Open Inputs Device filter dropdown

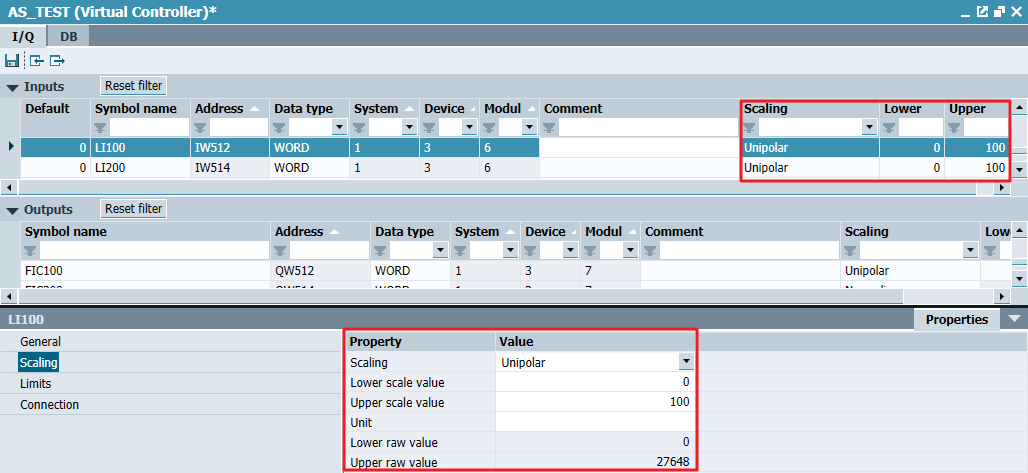pos(469,127)
